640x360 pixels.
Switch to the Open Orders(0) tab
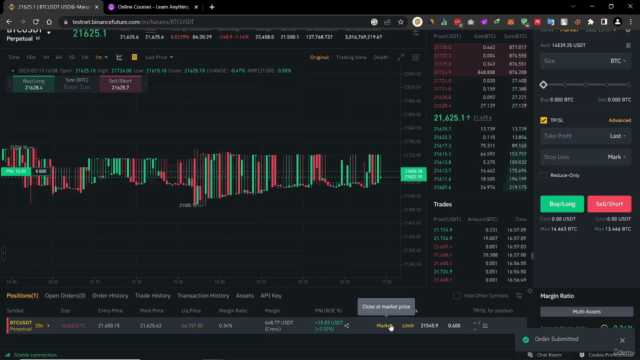65,296
